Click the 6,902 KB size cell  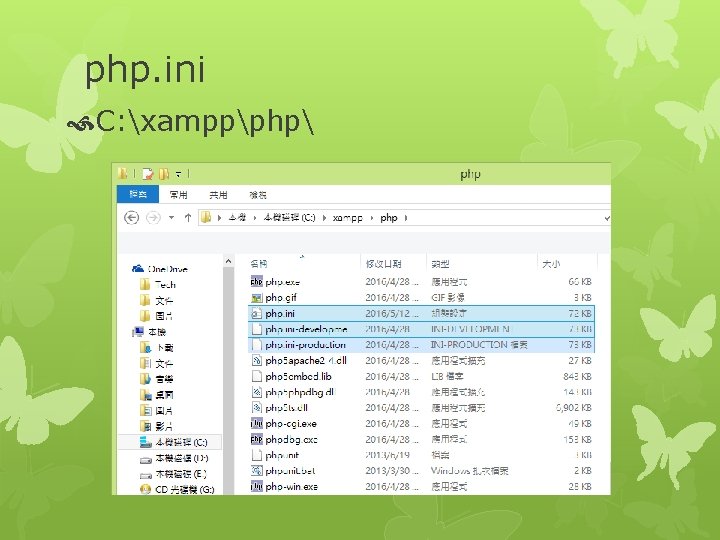pos(573,407)
